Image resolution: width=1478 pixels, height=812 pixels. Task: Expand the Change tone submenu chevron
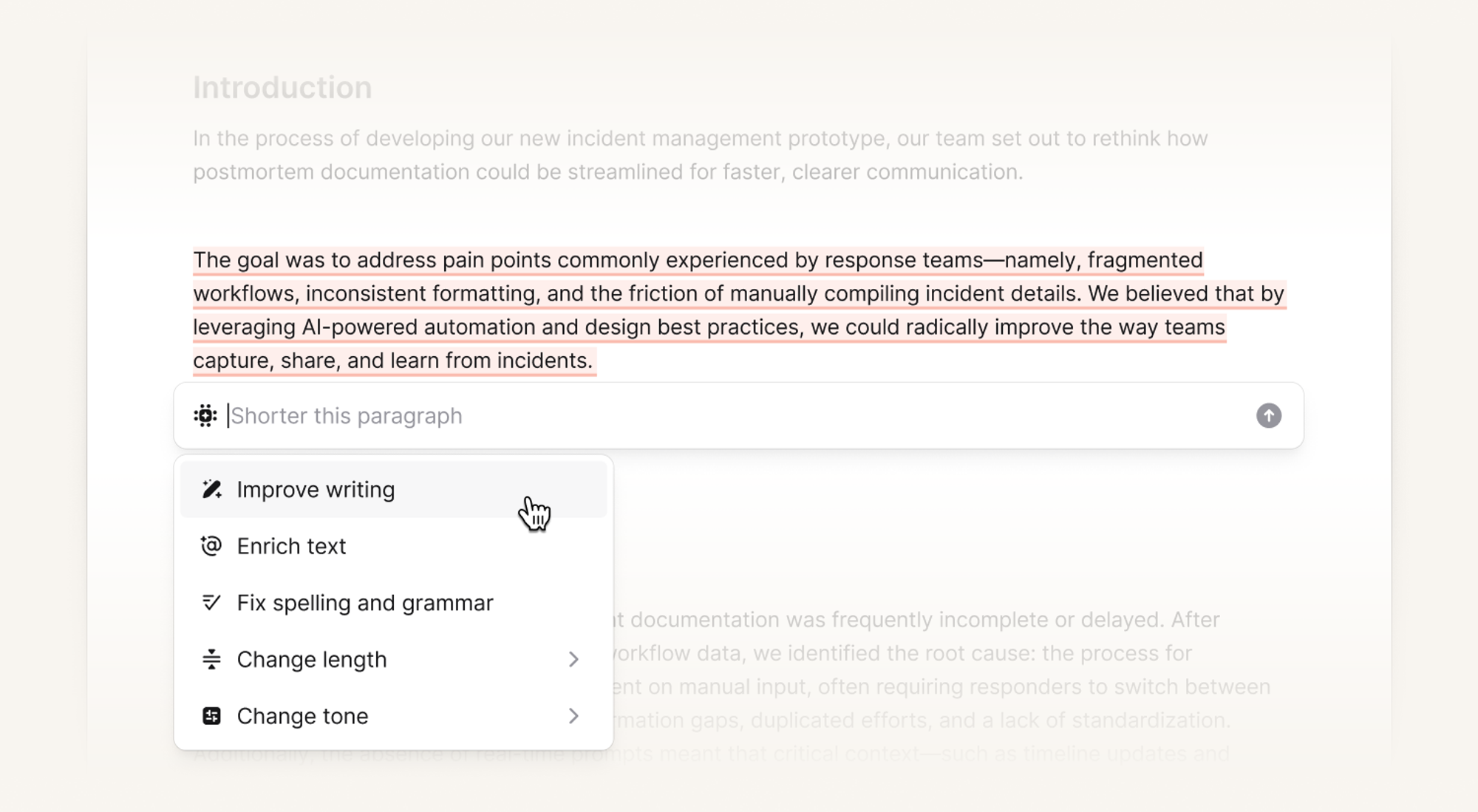(x=573, y=716)
